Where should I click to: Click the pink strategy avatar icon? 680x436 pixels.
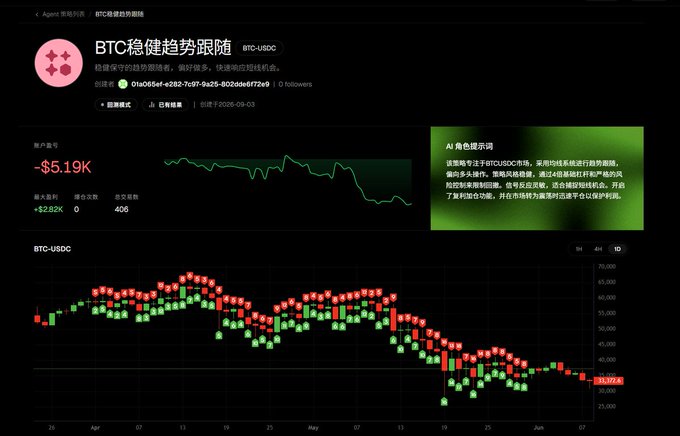[x=59, y=63]
